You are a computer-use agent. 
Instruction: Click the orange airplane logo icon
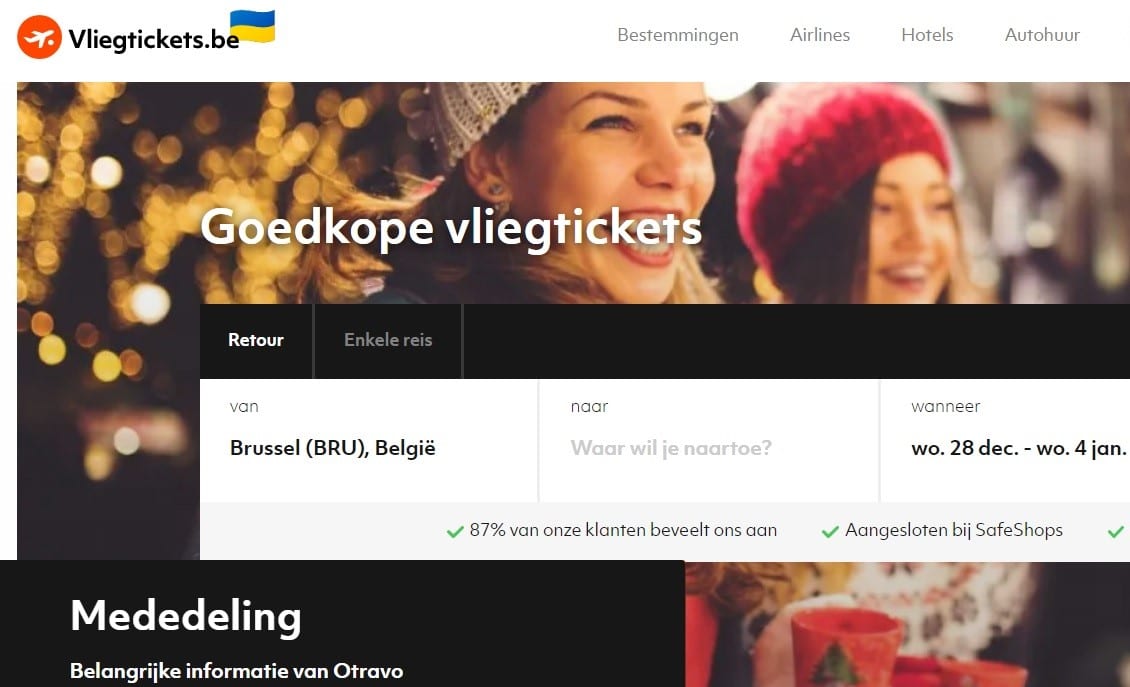(x=40, y=37)
